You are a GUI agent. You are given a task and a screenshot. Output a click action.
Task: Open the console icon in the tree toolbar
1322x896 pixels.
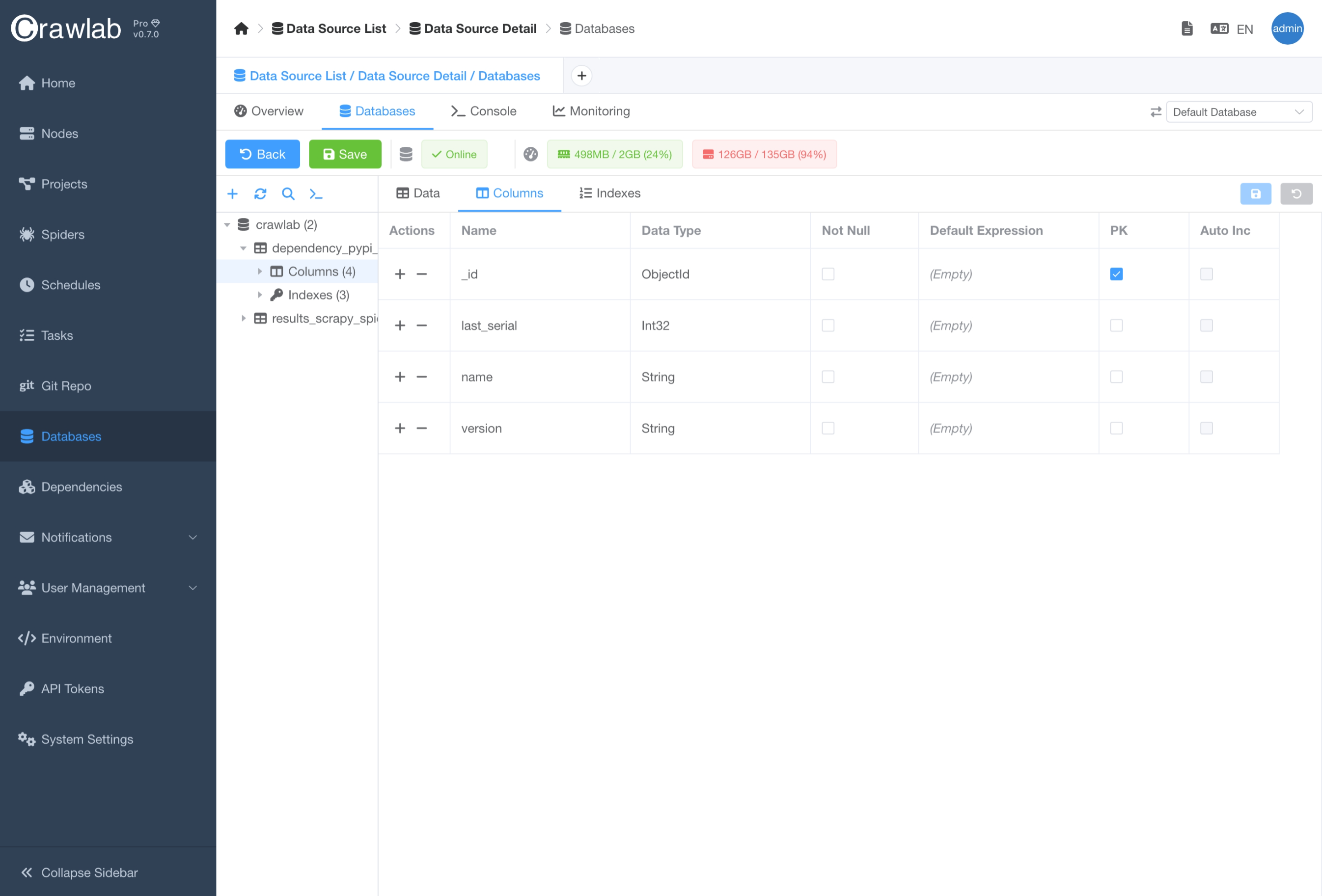tap(316, 194)
